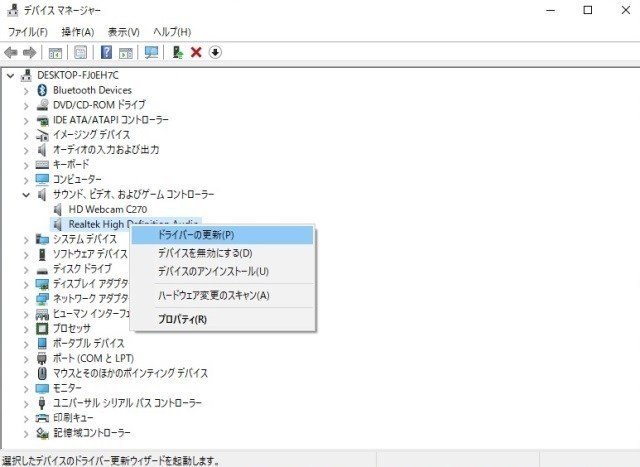Select the ディスプレイ アダプター tree row
Image resolution: width=640 pixels, height=467 pixels.
tap(83, 283)
